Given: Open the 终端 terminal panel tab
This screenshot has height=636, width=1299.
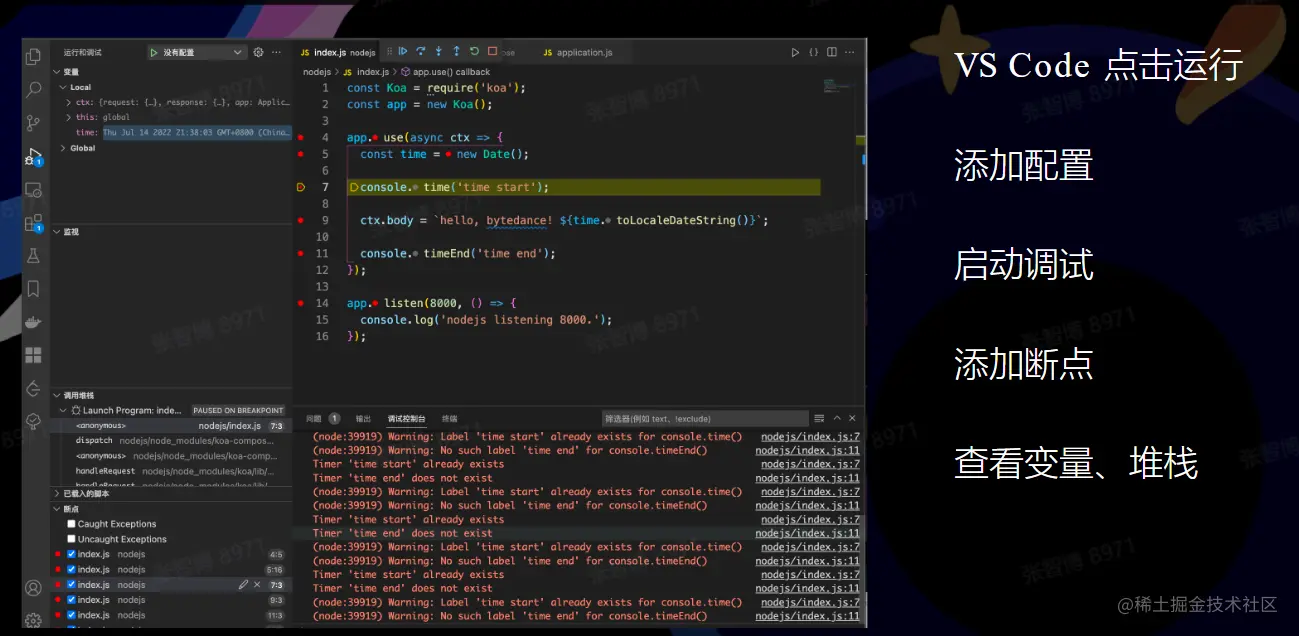Looking at the screenshot, I should (x=450, y=419).
